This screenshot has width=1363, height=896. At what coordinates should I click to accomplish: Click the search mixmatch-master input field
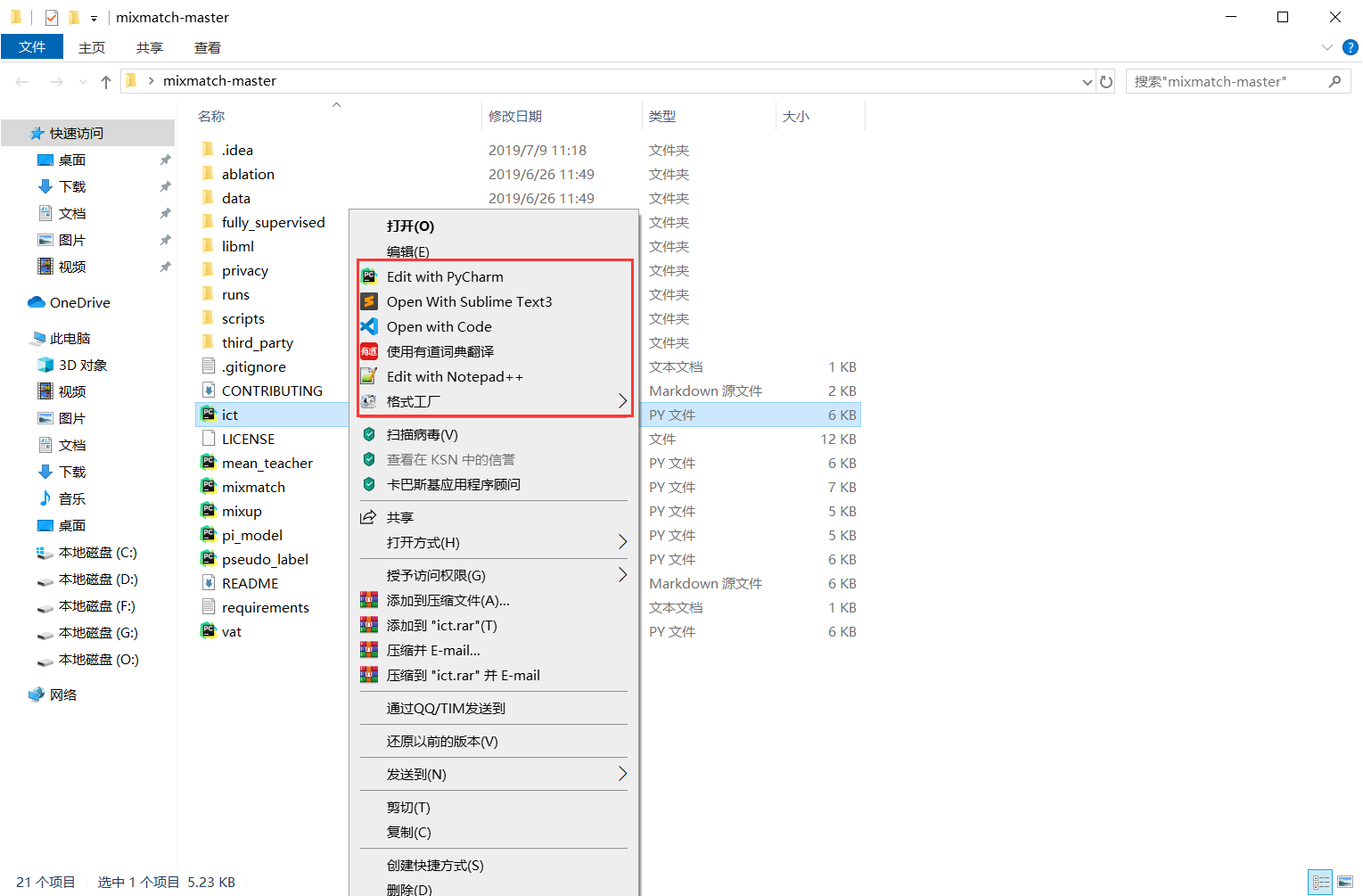[x=1227, y=81]
